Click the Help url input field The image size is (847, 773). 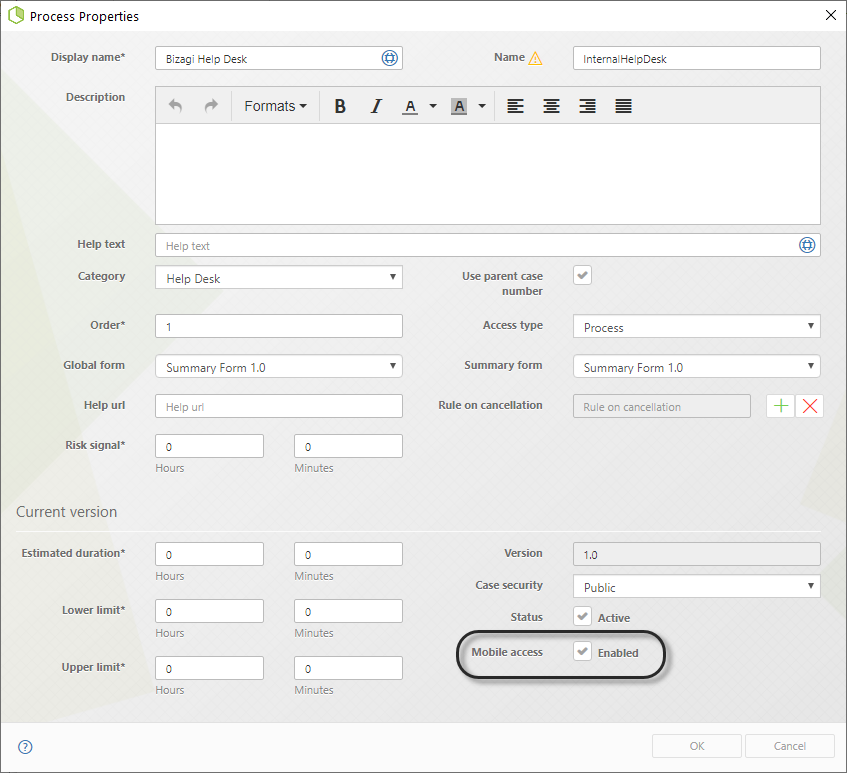point(279,406)
